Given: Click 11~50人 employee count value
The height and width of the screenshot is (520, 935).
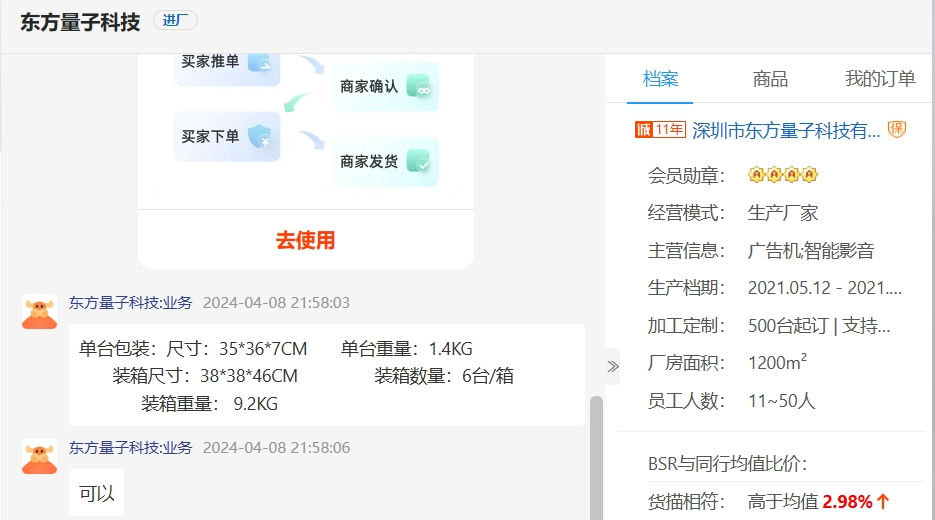Looking at the screenshot, I should 782,401.
